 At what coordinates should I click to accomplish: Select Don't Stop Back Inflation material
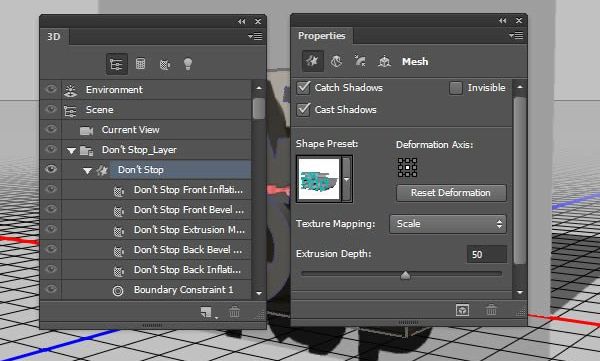[188, 270]
